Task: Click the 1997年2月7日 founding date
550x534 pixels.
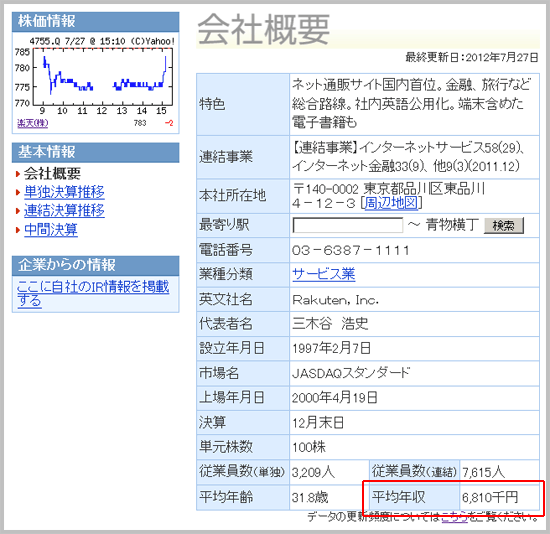Action: click(331, 348)
